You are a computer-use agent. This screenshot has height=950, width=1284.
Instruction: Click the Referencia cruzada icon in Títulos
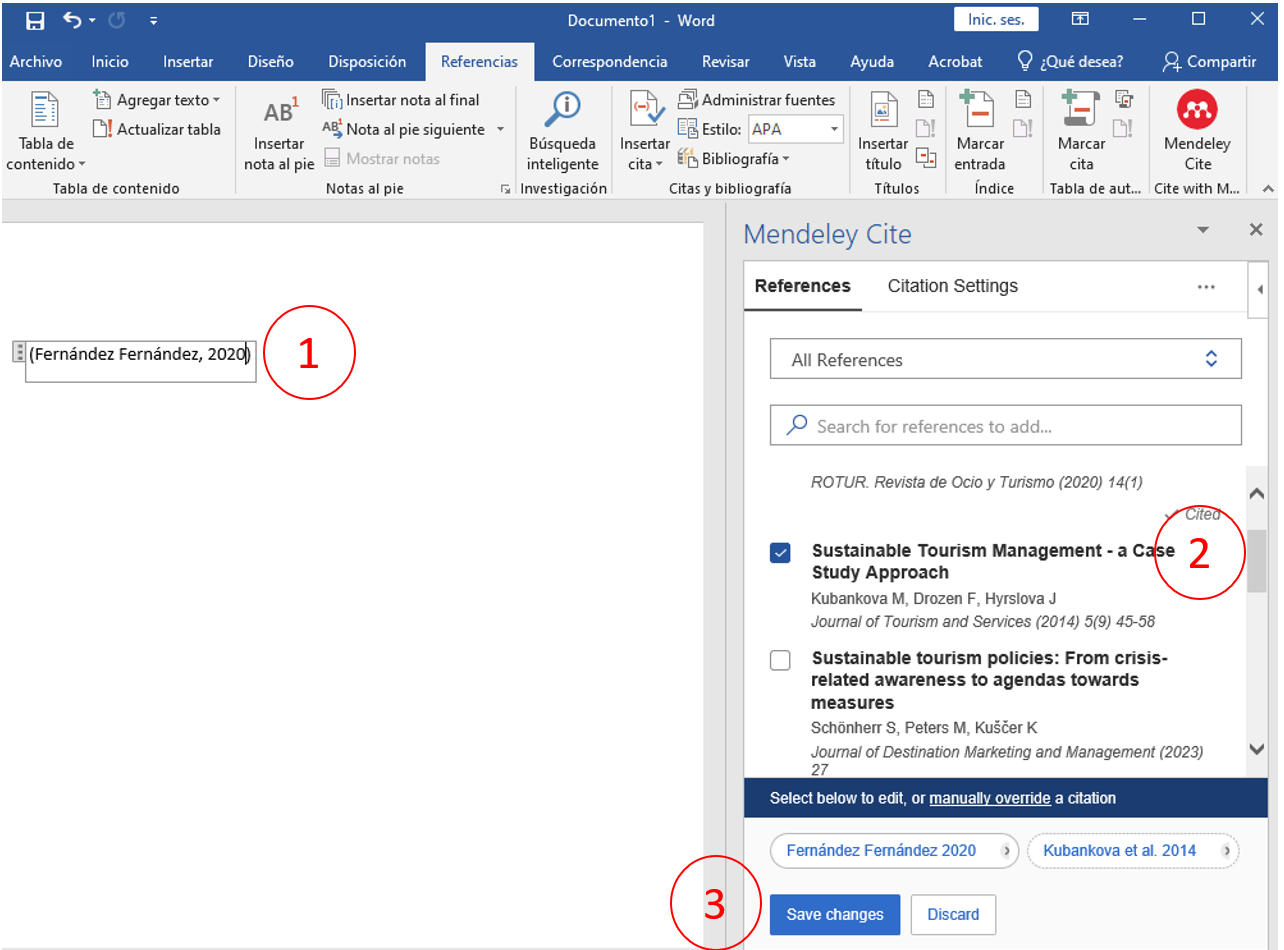(x=926, y=157)
